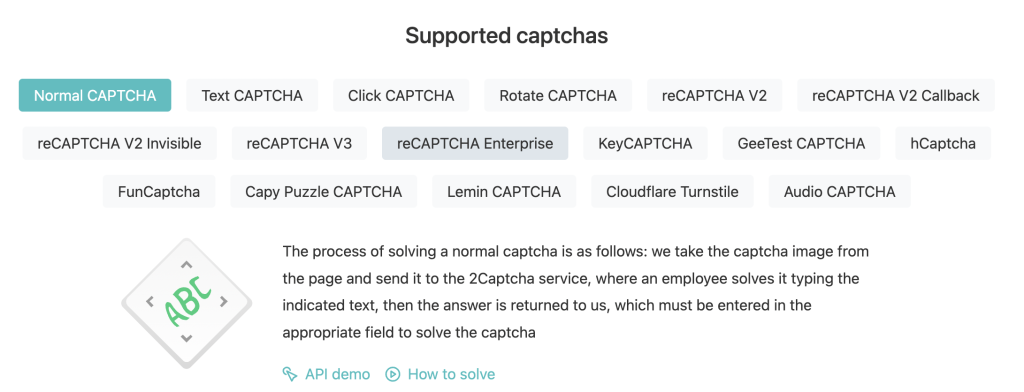Choose the Cloudflare Turnstile tab
The width and height of the screenshot is (1024, 392).
click(673, 191)
